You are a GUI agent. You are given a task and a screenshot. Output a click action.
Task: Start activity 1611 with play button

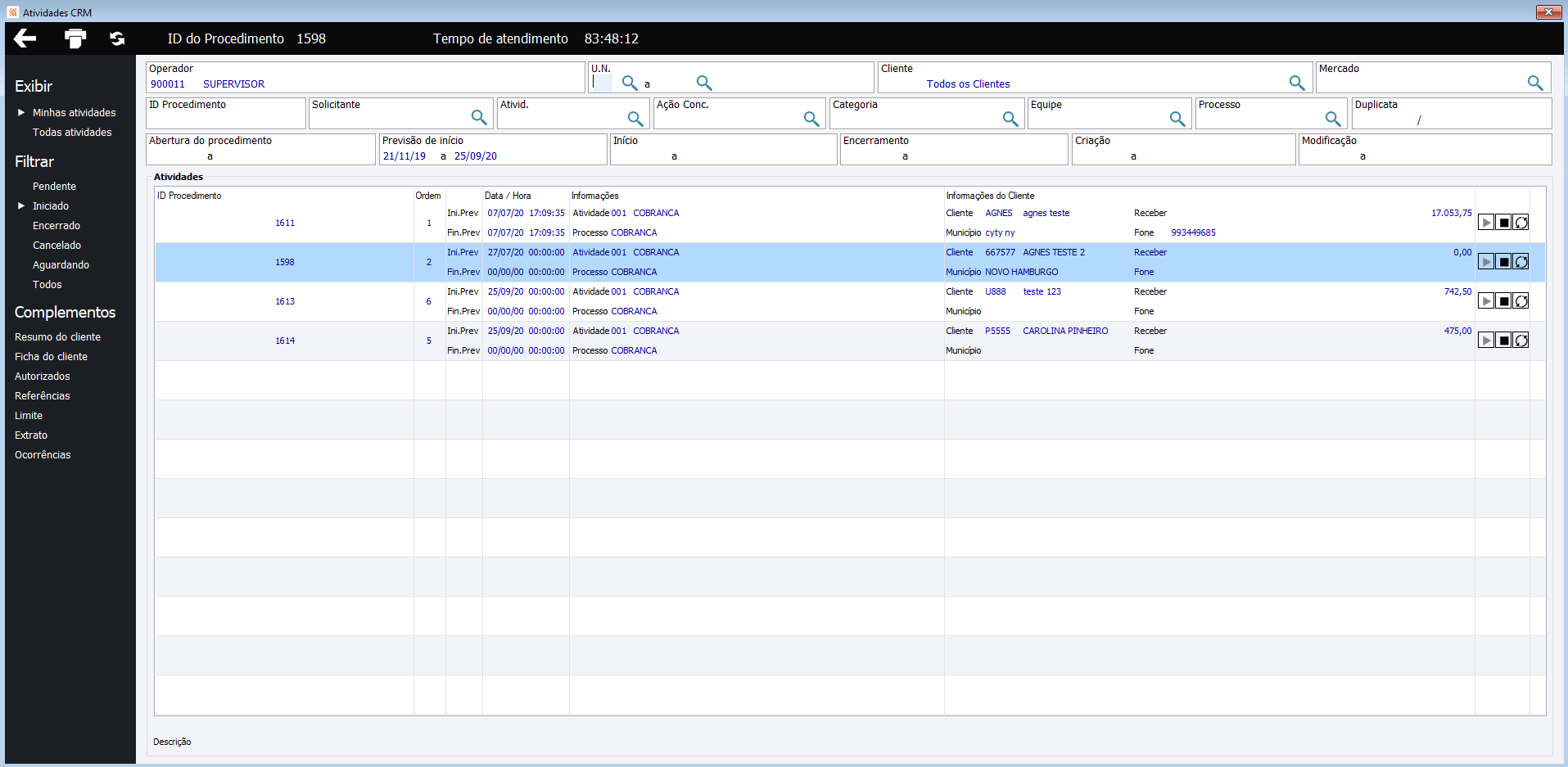tap(1485, 223)
